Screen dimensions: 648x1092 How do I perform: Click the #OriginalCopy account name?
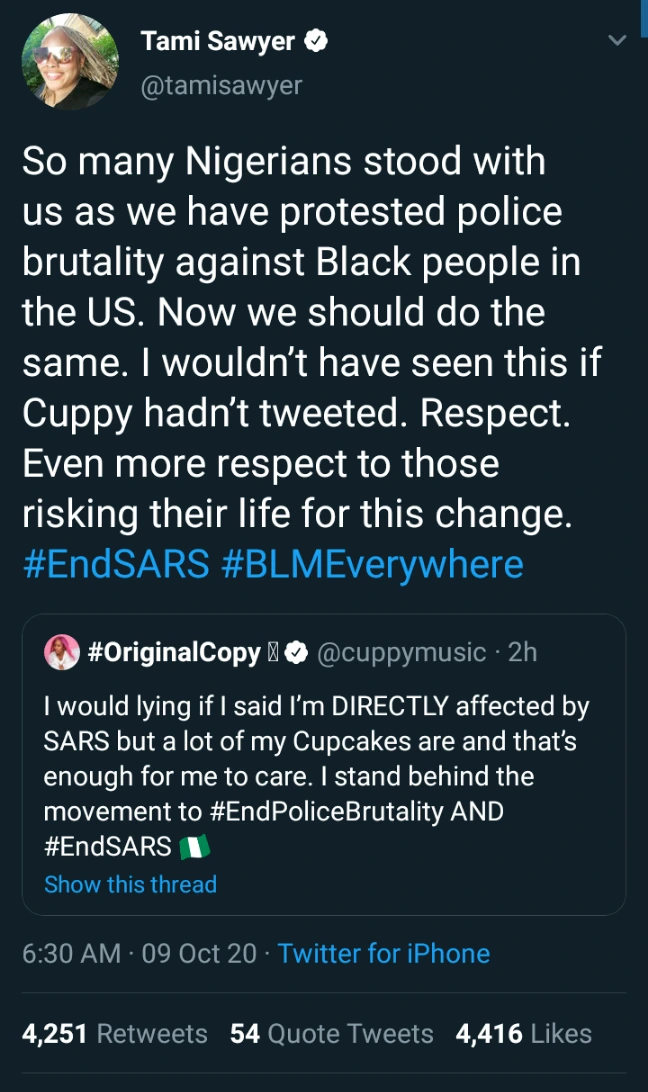tap(174, 653)
